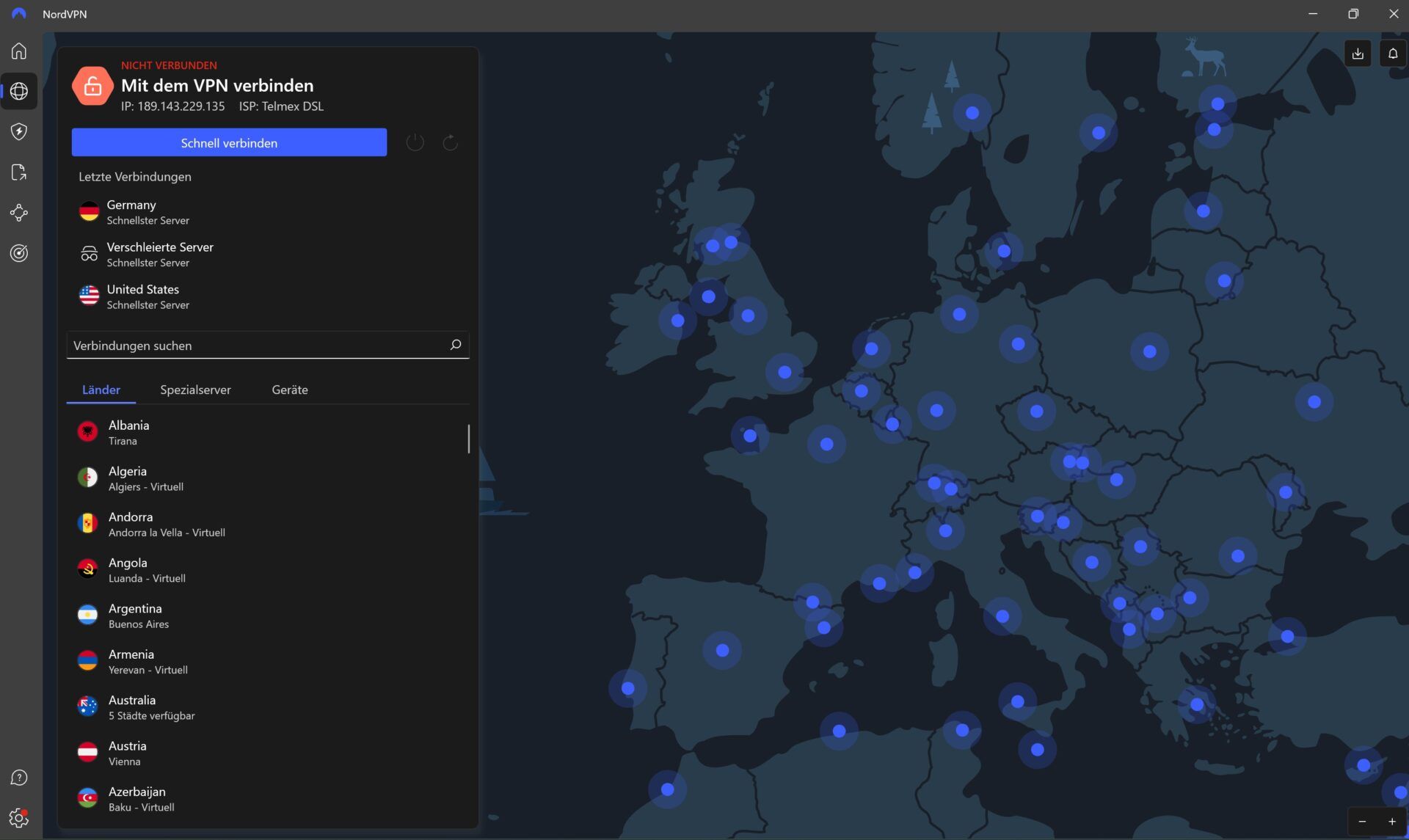The height and width of the screenshot is (840, 1409).
Task: Click the Notification bell icon
Action: click(x=1393, y=53)
